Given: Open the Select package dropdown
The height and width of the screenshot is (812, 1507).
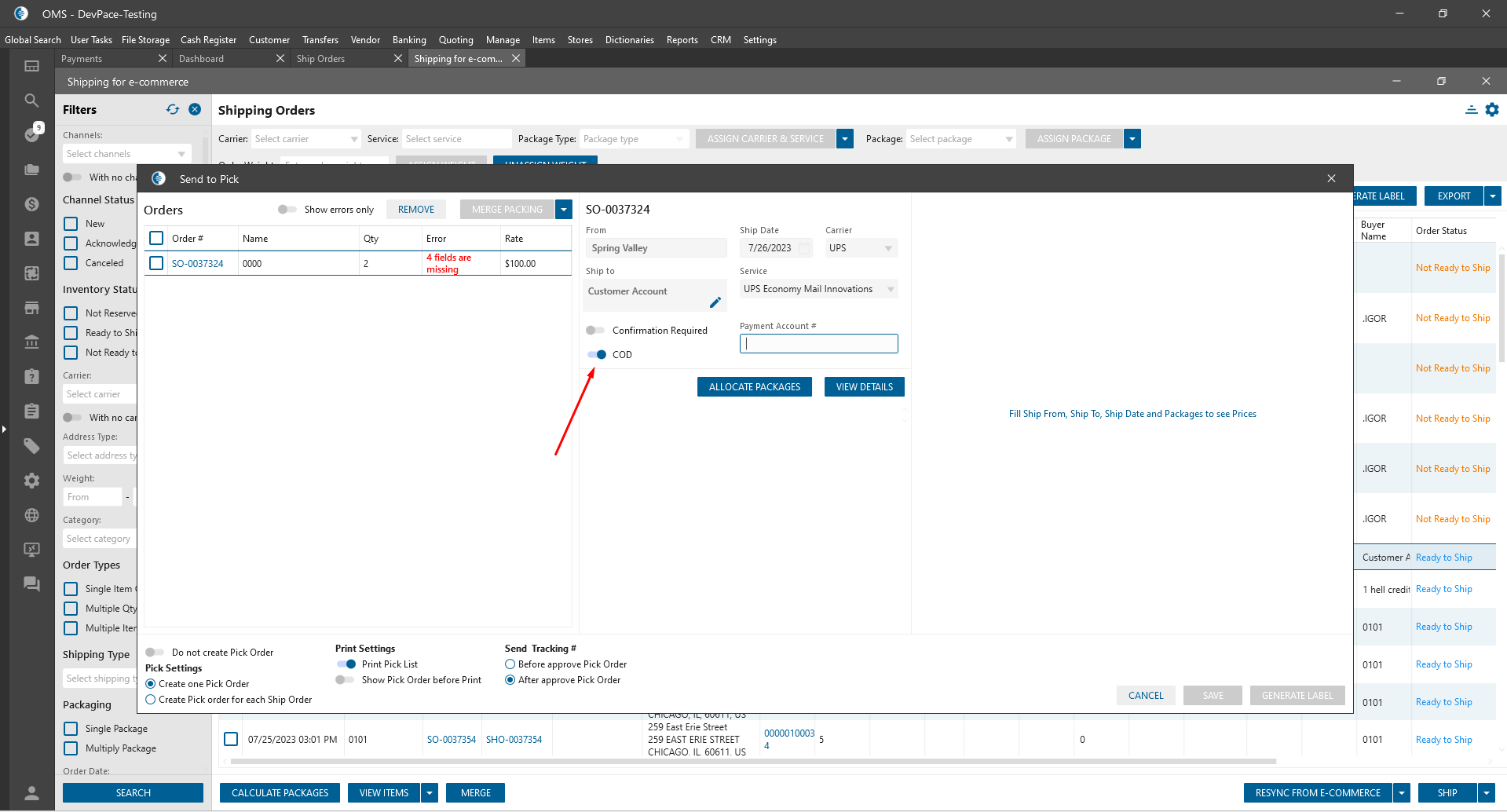Looking at the screenshot, I should tap(961, 139).
